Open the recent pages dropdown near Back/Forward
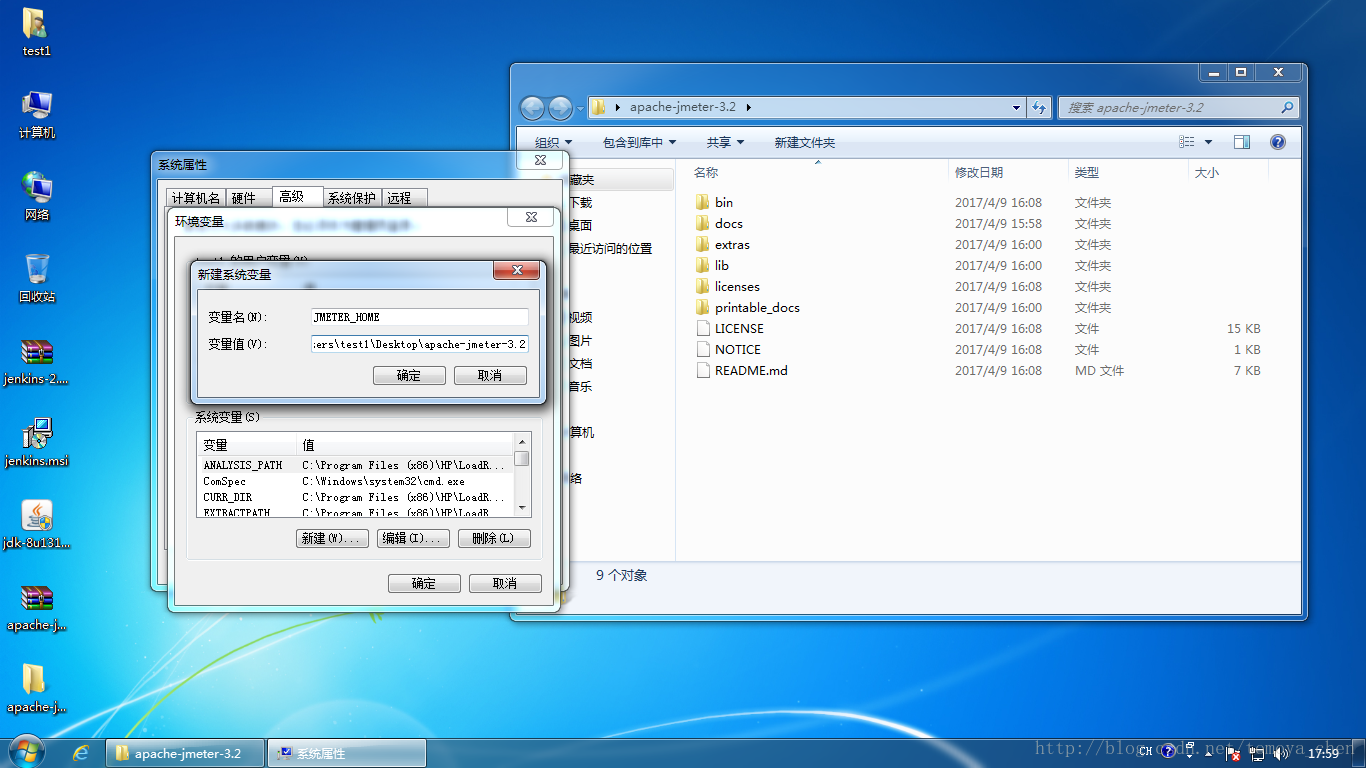 (581, 107)
